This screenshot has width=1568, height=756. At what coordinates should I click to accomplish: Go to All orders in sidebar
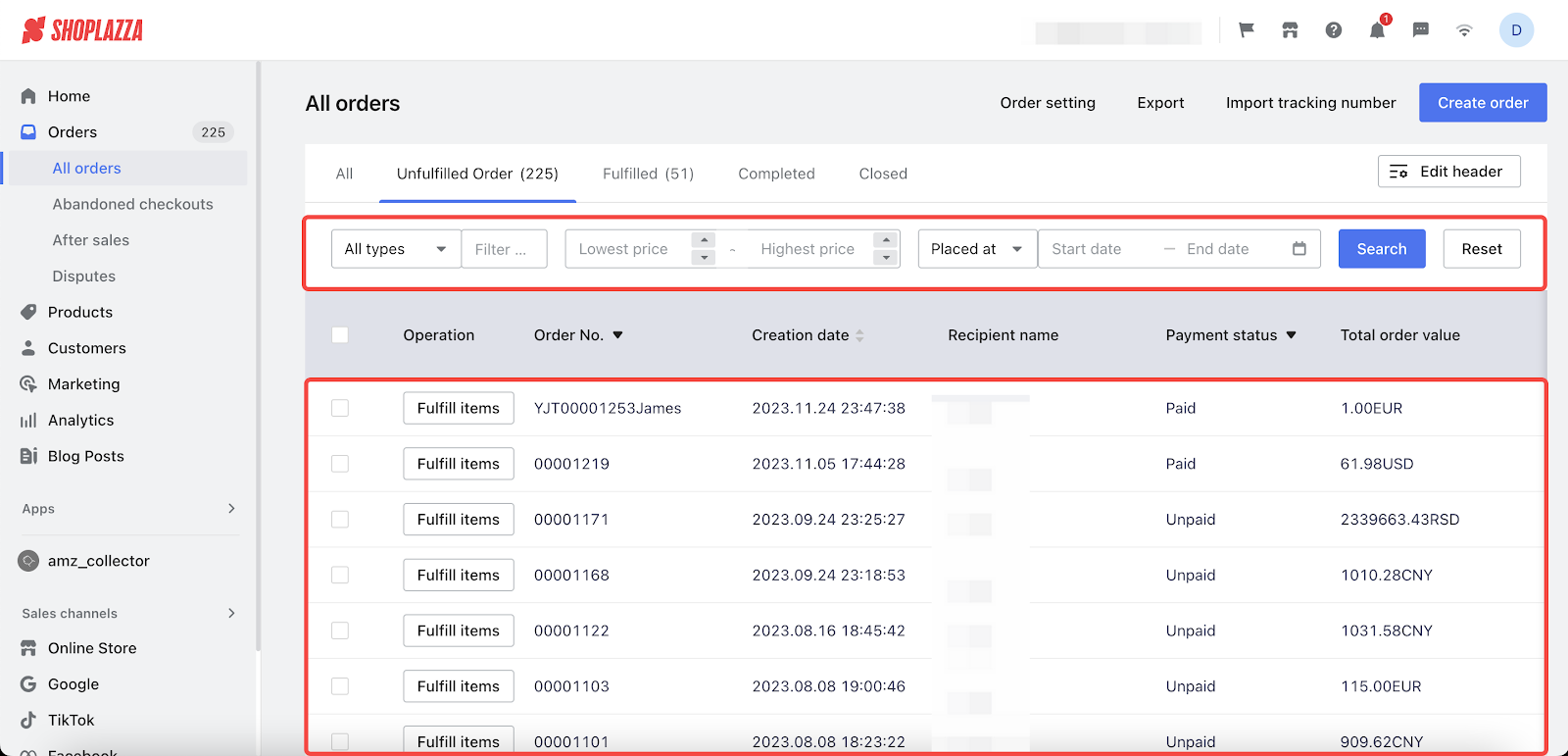click(x=125, y=169)
